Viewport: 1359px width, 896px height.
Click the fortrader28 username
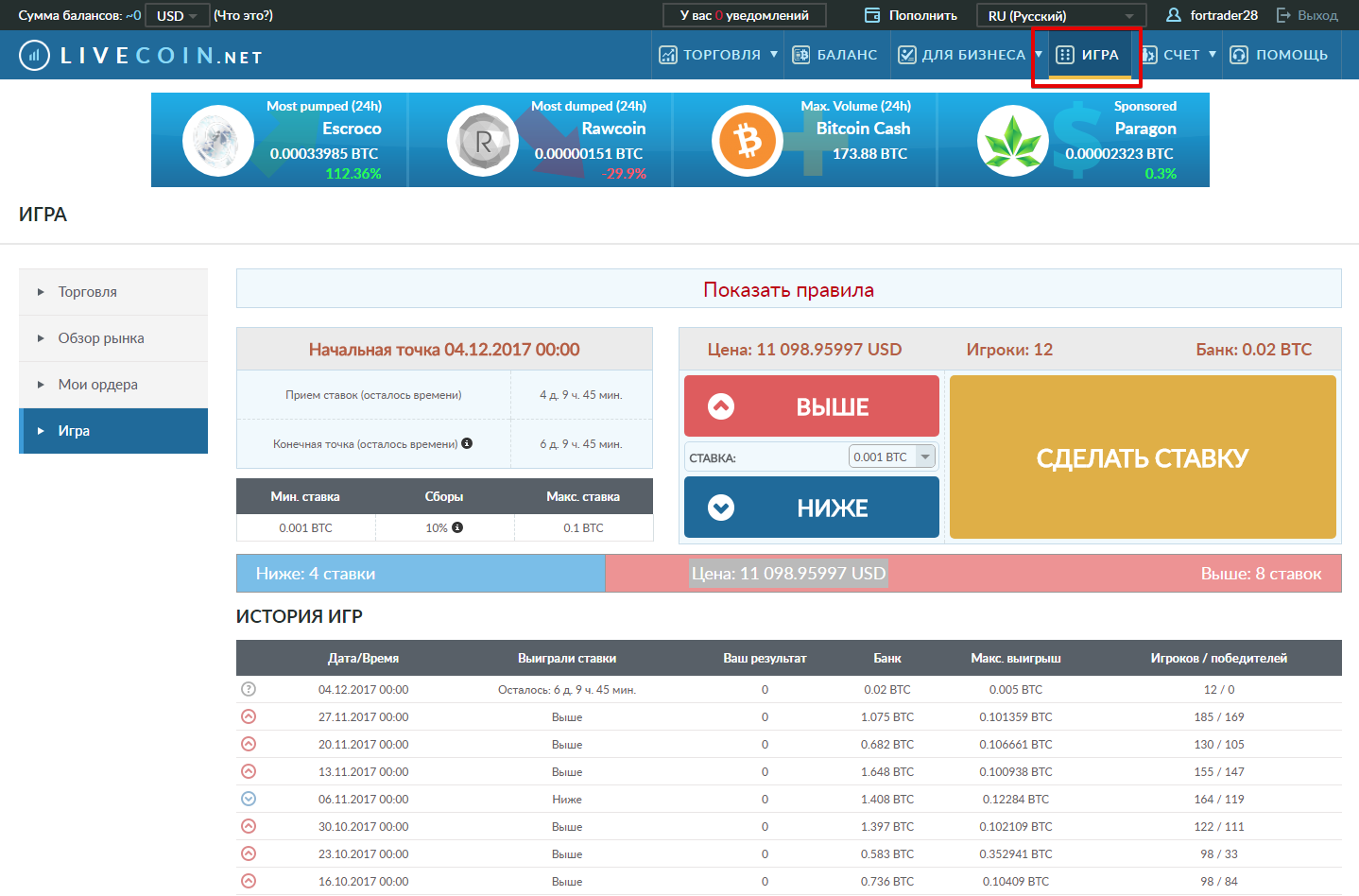[x=1224, y=15]
